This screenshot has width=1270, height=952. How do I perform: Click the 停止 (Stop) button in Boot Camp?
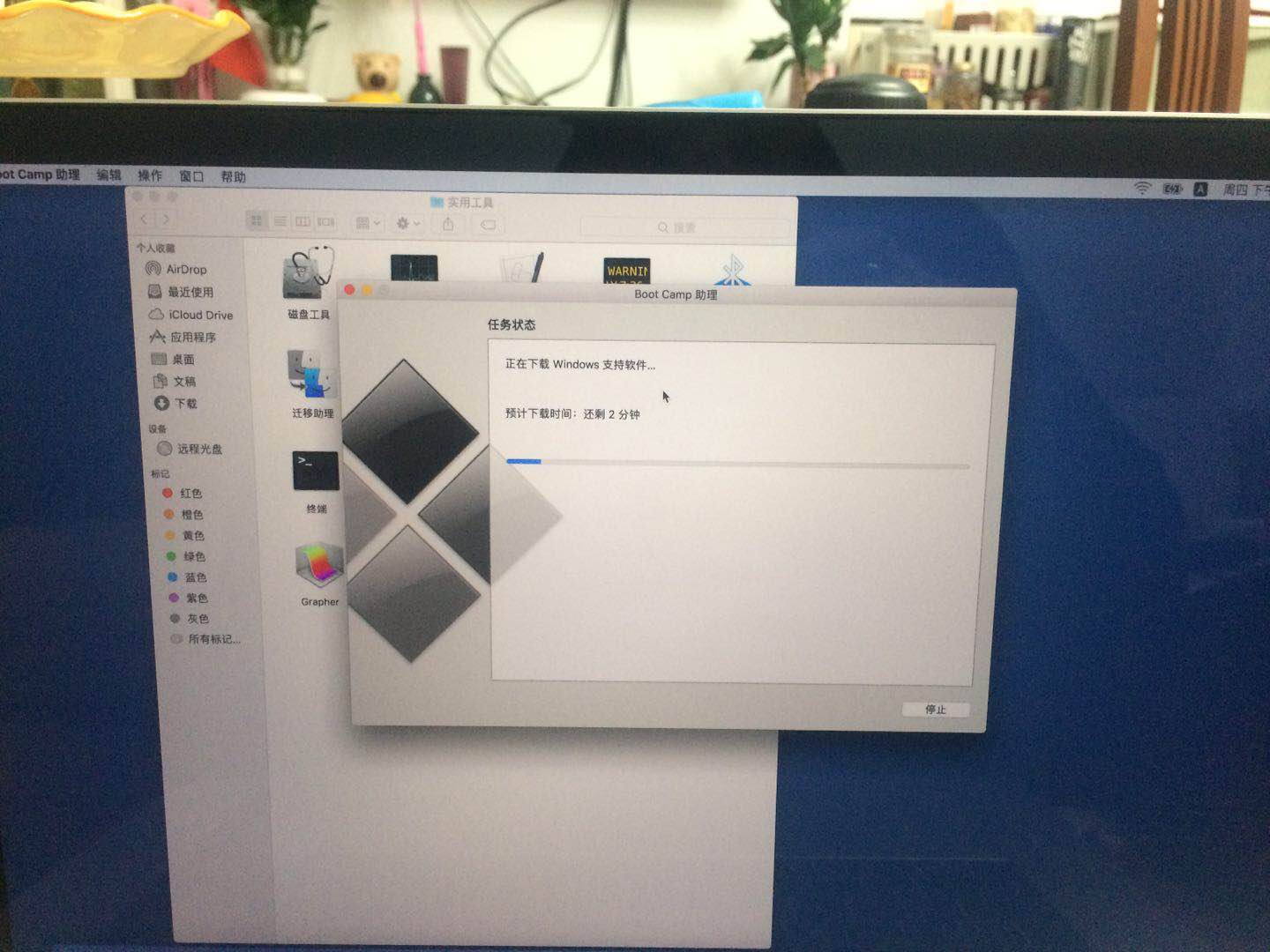(x=936, y=710)
